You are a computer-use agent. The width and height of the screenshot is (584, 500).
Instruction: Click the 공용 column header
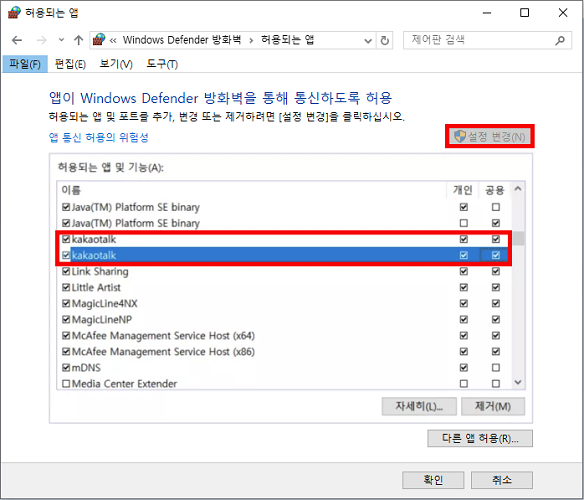(x=495, y=190)
